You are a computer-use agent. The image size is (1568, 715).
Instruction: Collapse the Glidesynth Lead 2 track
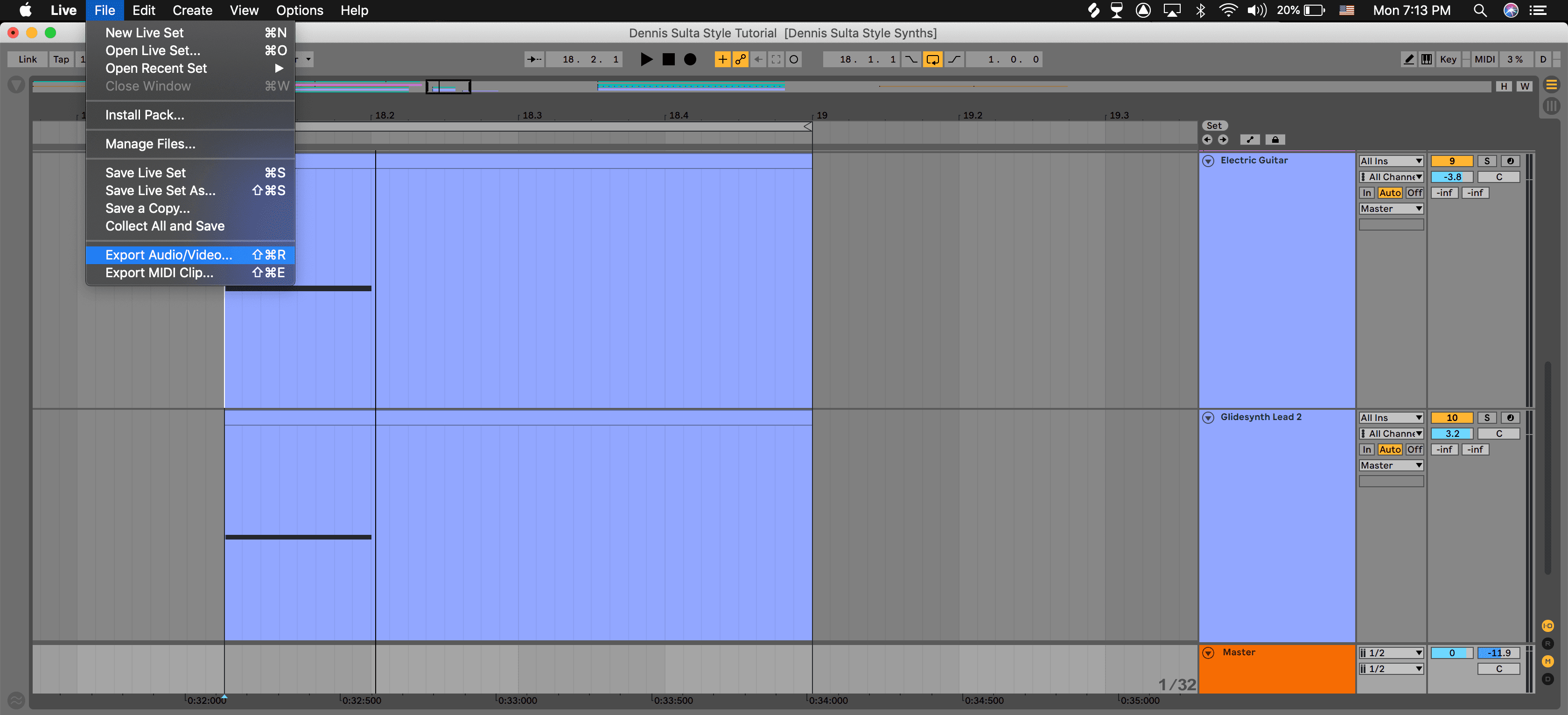(1208, 417)
